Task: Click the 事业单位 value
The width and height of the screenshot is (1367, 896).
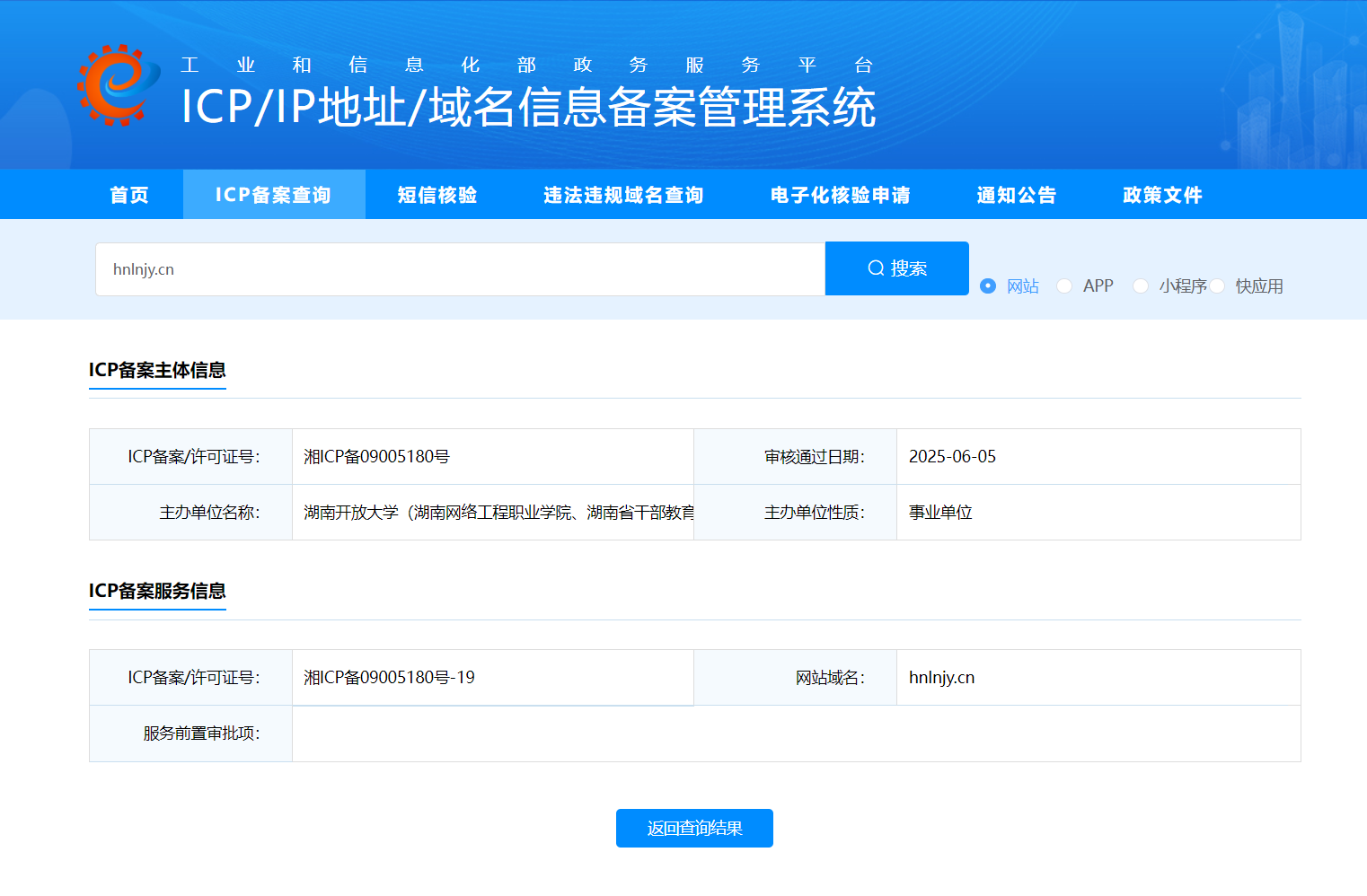Action: (940, 513)
